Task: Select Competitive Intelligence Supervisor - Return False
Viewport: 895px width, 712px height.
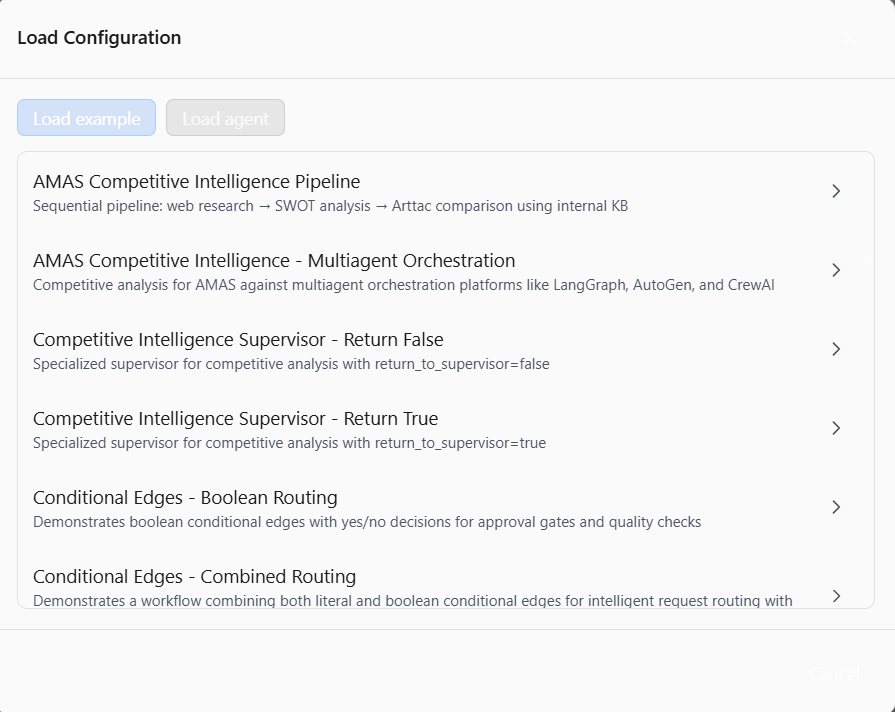Action: click(x=238, y=340)
